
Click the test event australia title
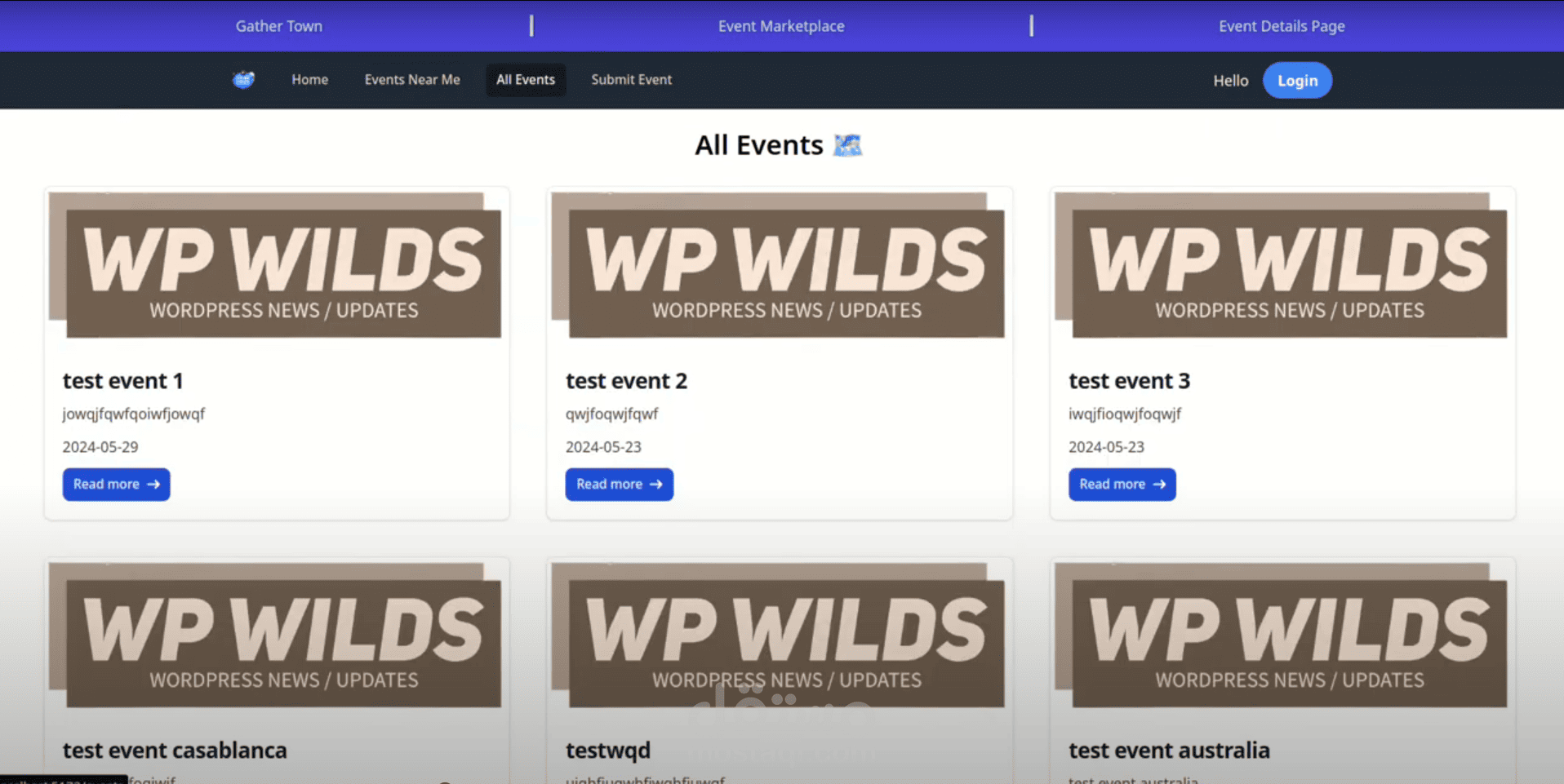coord(1169,750)
